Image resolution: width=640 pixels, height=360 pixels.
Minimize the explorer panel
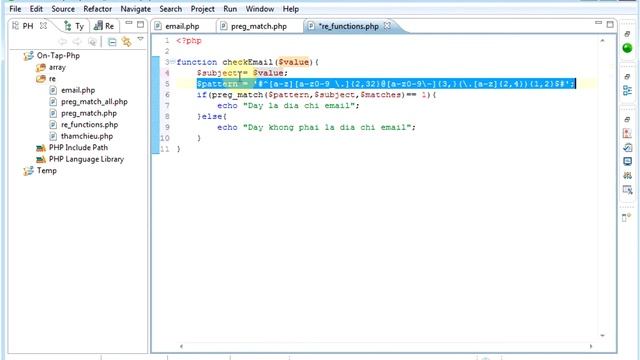(129, 24)
